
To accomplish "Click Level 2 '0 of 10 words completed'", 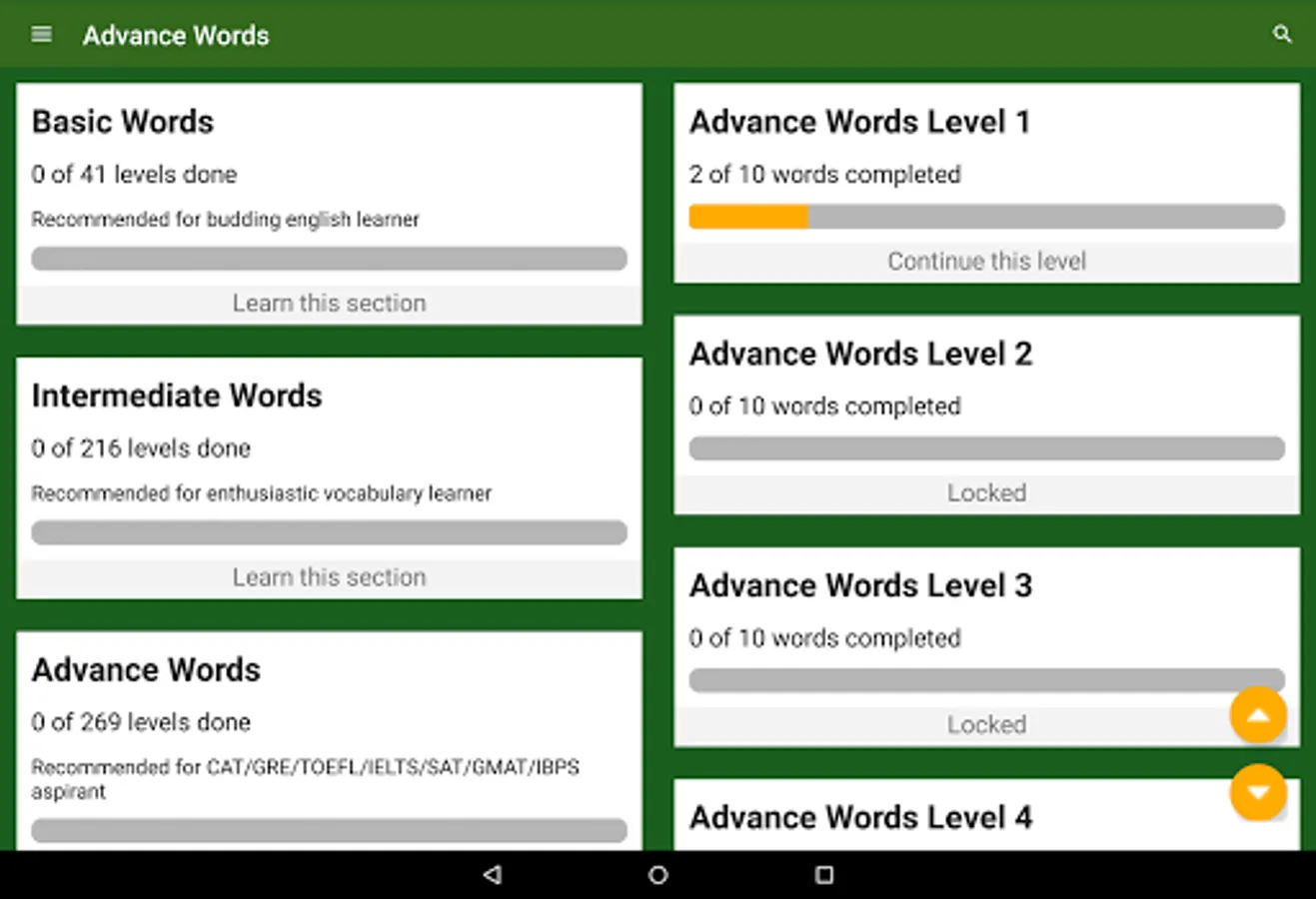I will [x=824, y=407].
